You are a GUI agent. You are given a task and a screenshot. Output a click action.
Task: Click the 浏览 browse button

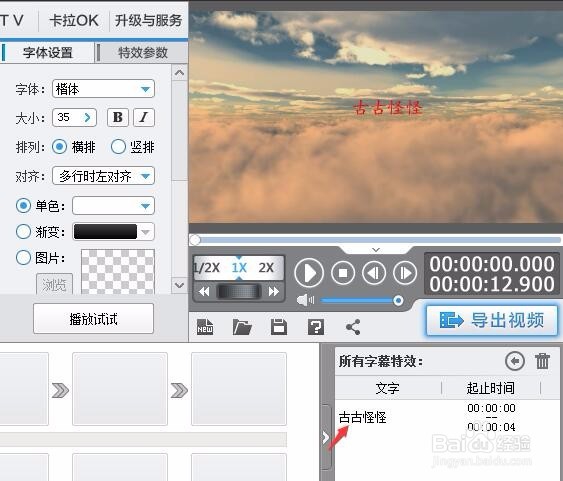point(54,285)
